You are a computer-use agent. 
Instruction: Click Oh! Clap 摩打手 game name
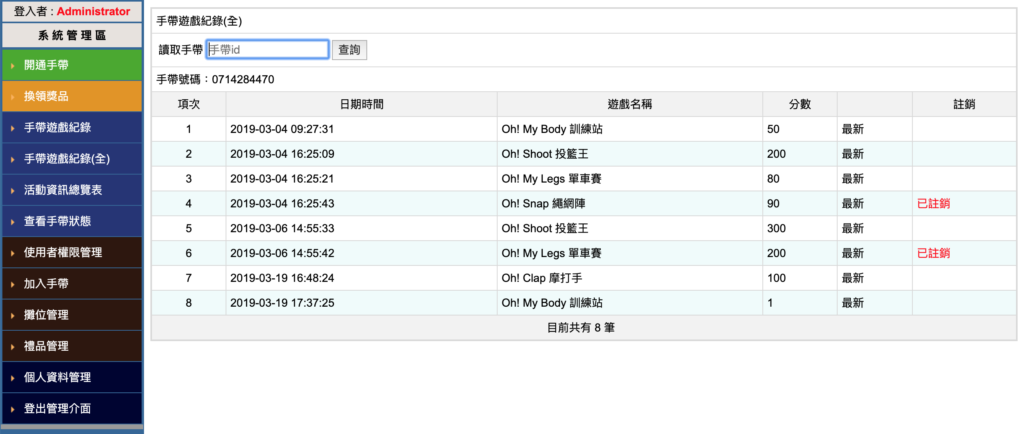coord(541,278)
